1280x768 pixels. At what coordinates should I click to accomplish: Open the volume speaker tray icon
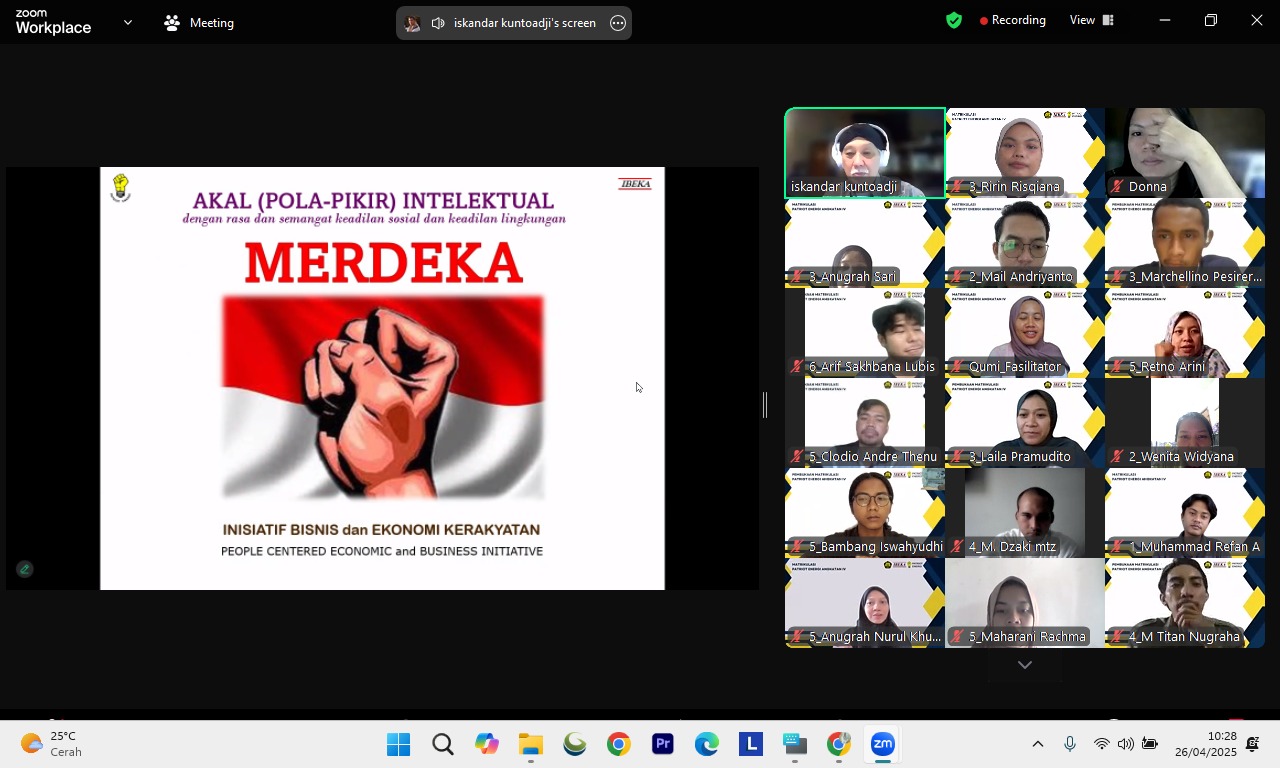pos(1125,744)
